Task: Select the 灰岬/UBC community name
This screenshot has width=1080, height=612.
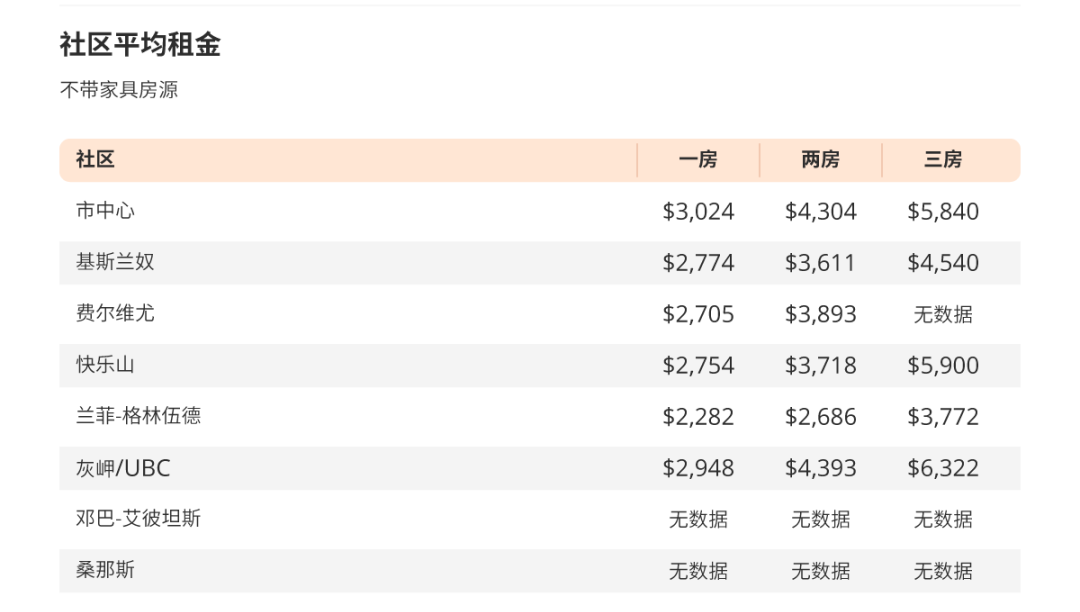Action: click(123, 468)
